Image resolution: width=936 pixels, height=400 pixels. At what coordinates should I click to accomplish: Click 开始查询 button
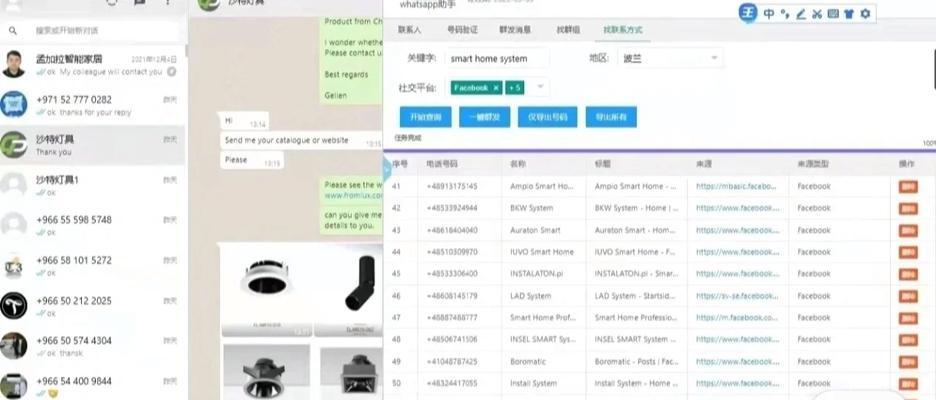point(425,117)
